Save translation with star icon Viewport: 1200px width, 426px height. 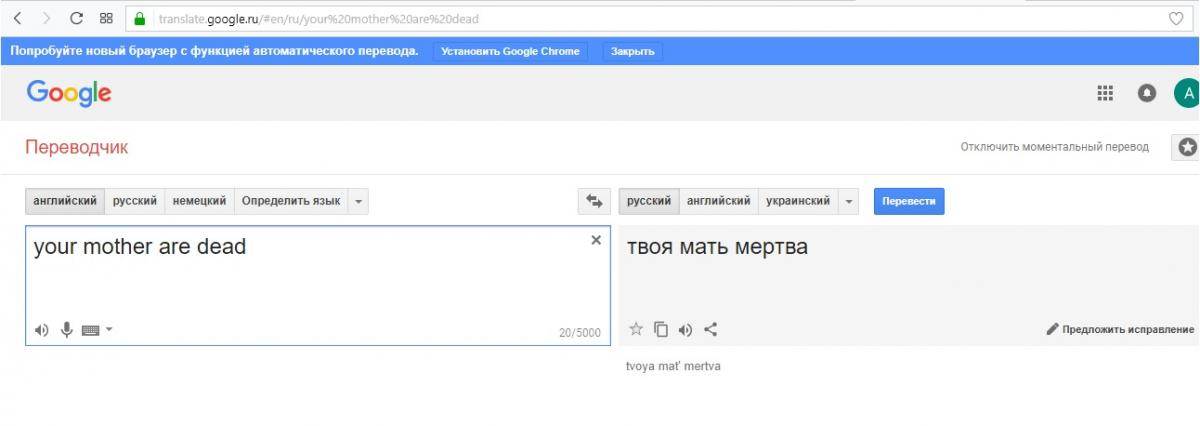pyautogui.click(x=636, y=329)
